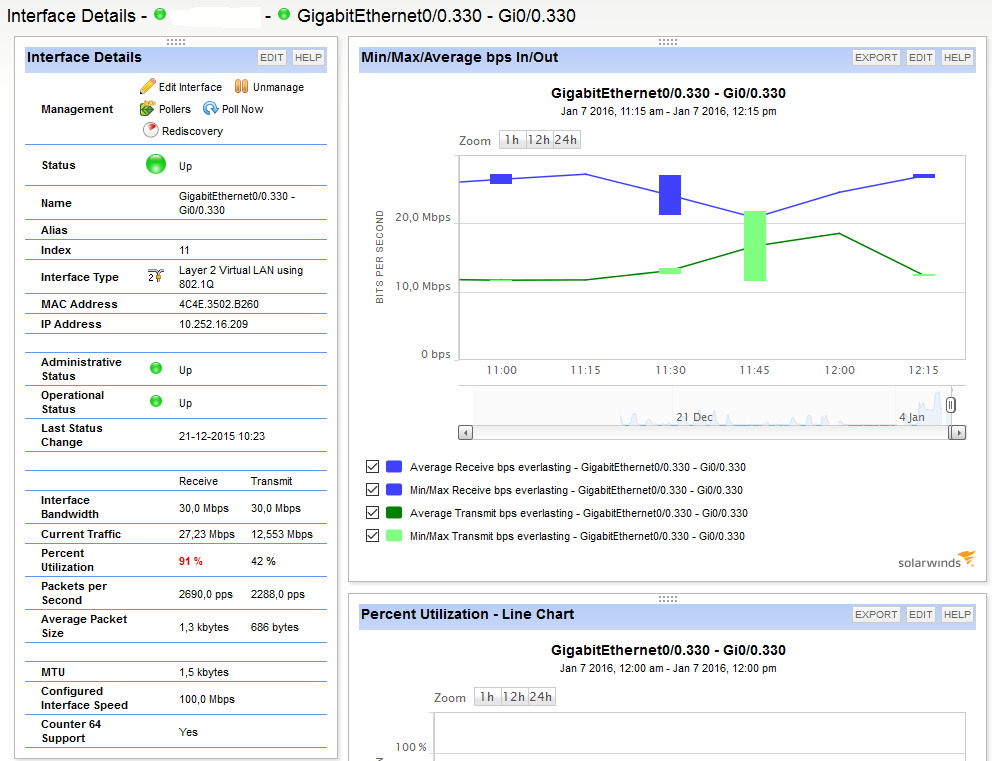Open the Pollers link
The width and height of the screenshot is (992, 761).
coord(175,109)
